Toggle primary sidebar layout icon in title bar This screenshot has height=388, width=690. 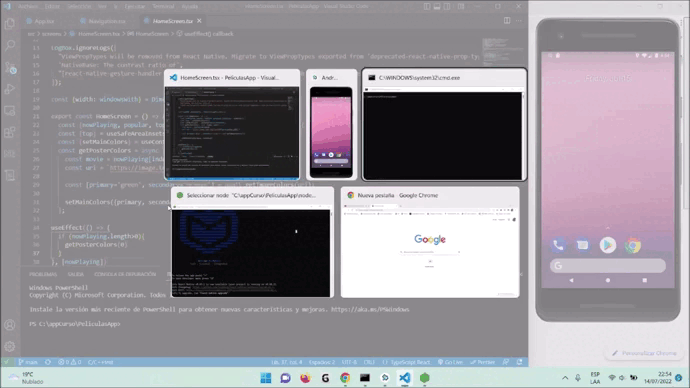[x=427, y=7]
